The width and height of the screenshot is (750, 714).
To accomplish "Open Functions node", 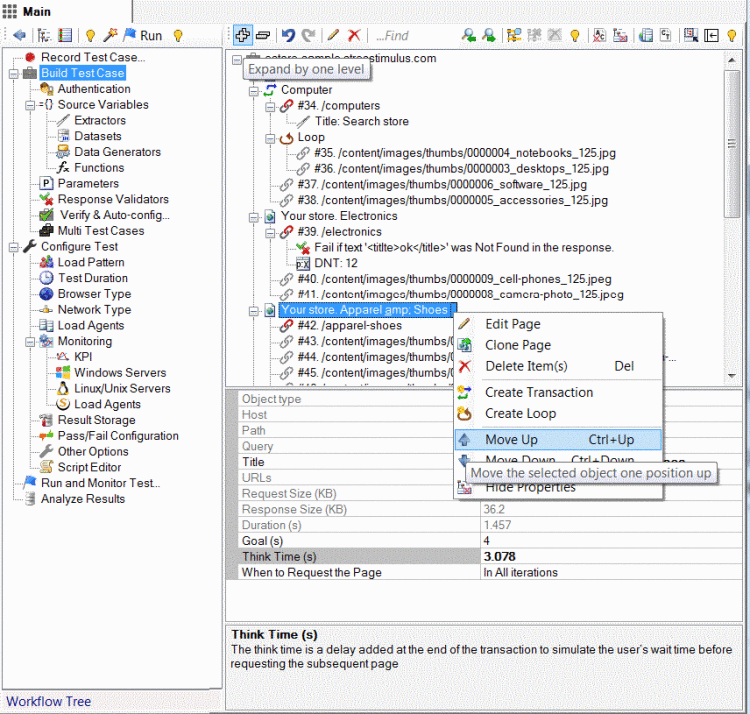I will [99, 167].
